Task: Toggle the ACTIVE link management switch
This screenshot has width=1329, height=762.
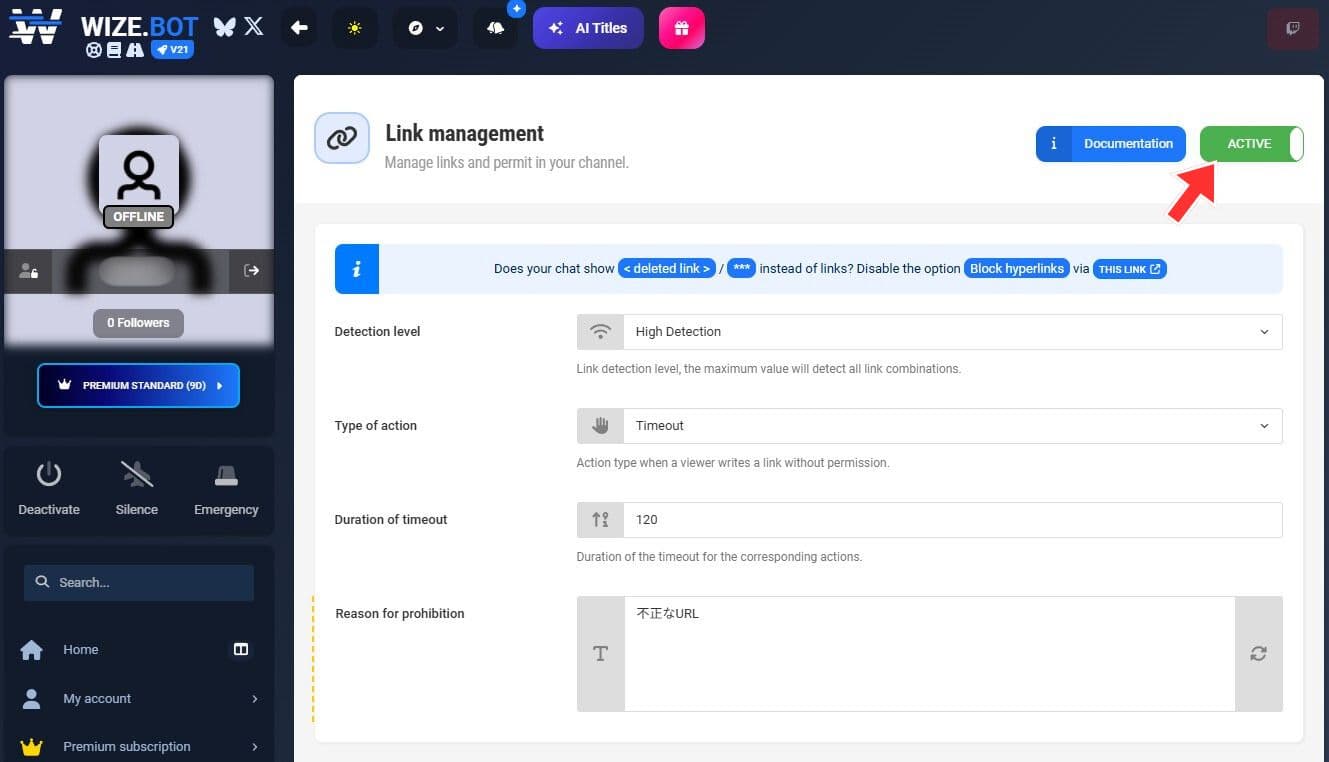Action: point(1251,144)
